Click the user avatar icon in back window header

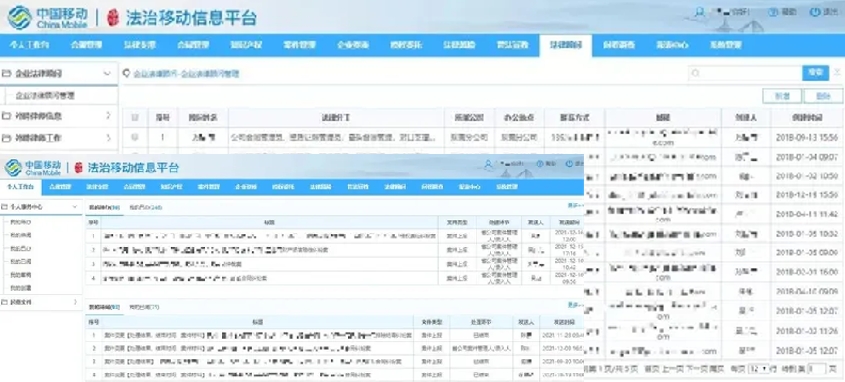click(699, 12)
